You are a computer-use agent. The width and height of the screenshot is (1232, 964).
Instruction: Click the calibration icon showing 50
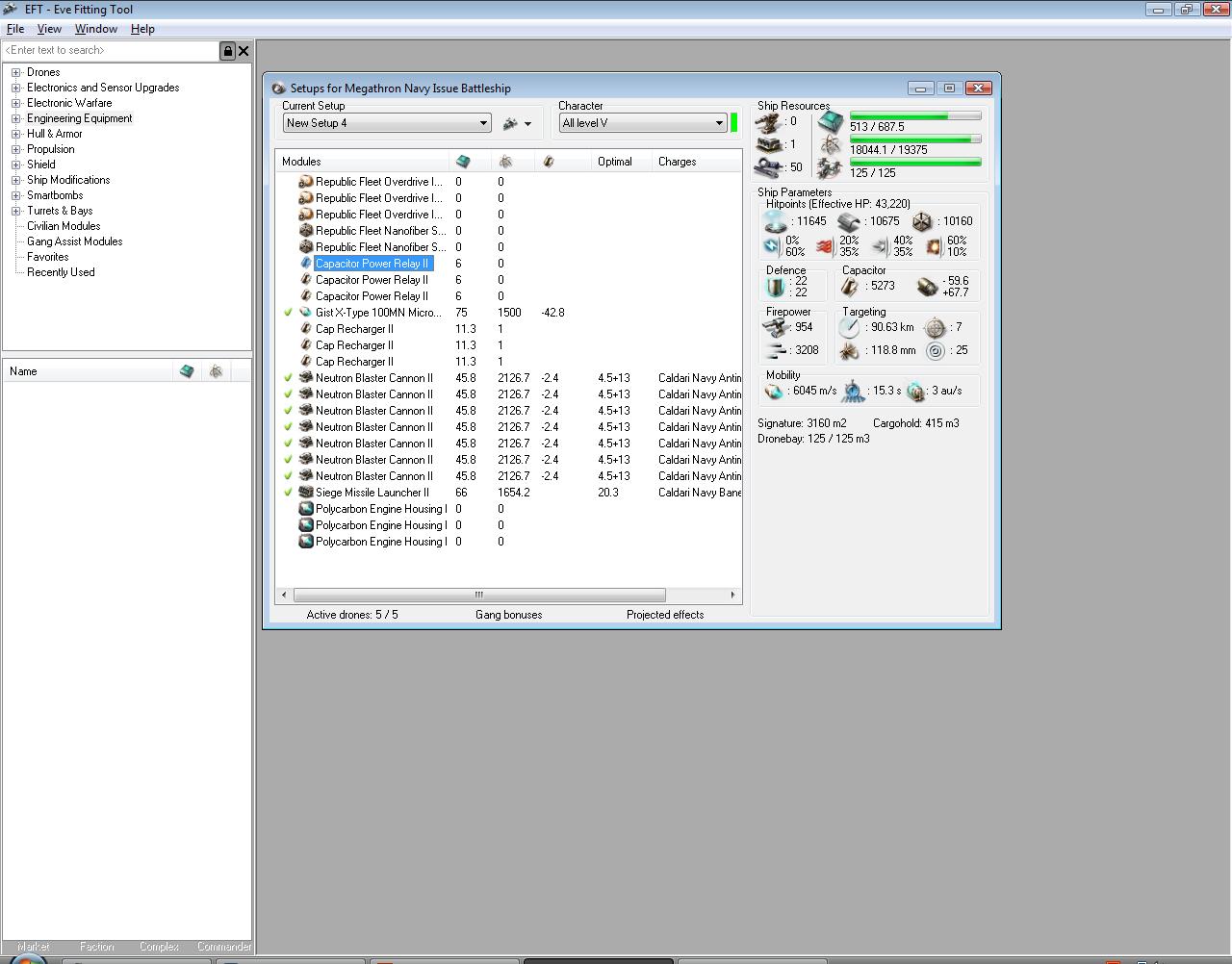pos(768,168)
